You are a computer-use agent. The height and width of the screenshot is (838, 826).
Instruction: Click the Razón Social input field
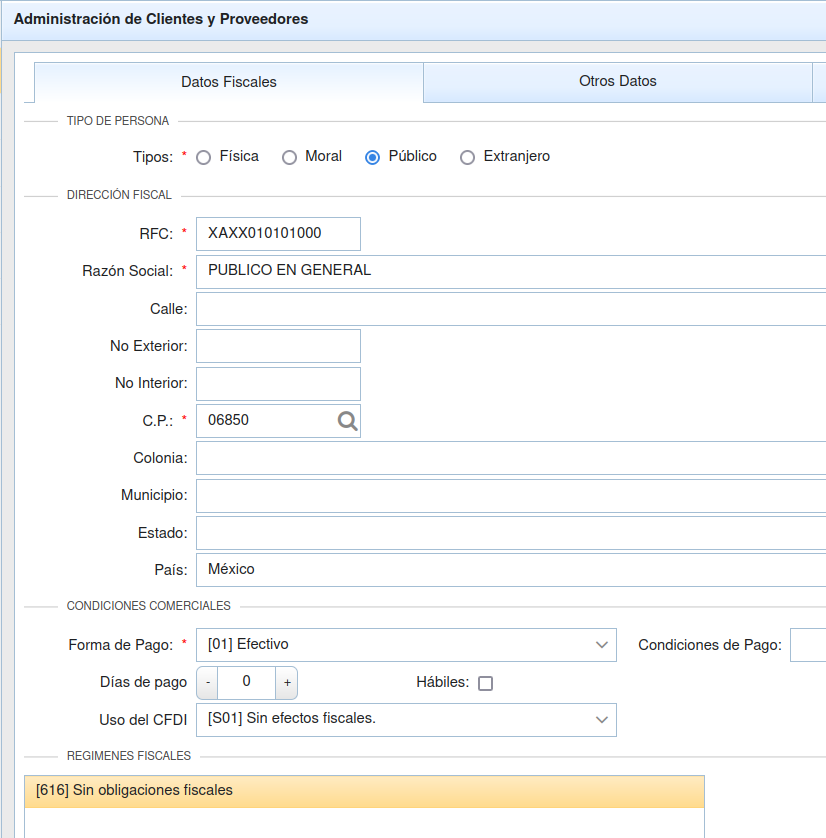(x=511, y=272)
